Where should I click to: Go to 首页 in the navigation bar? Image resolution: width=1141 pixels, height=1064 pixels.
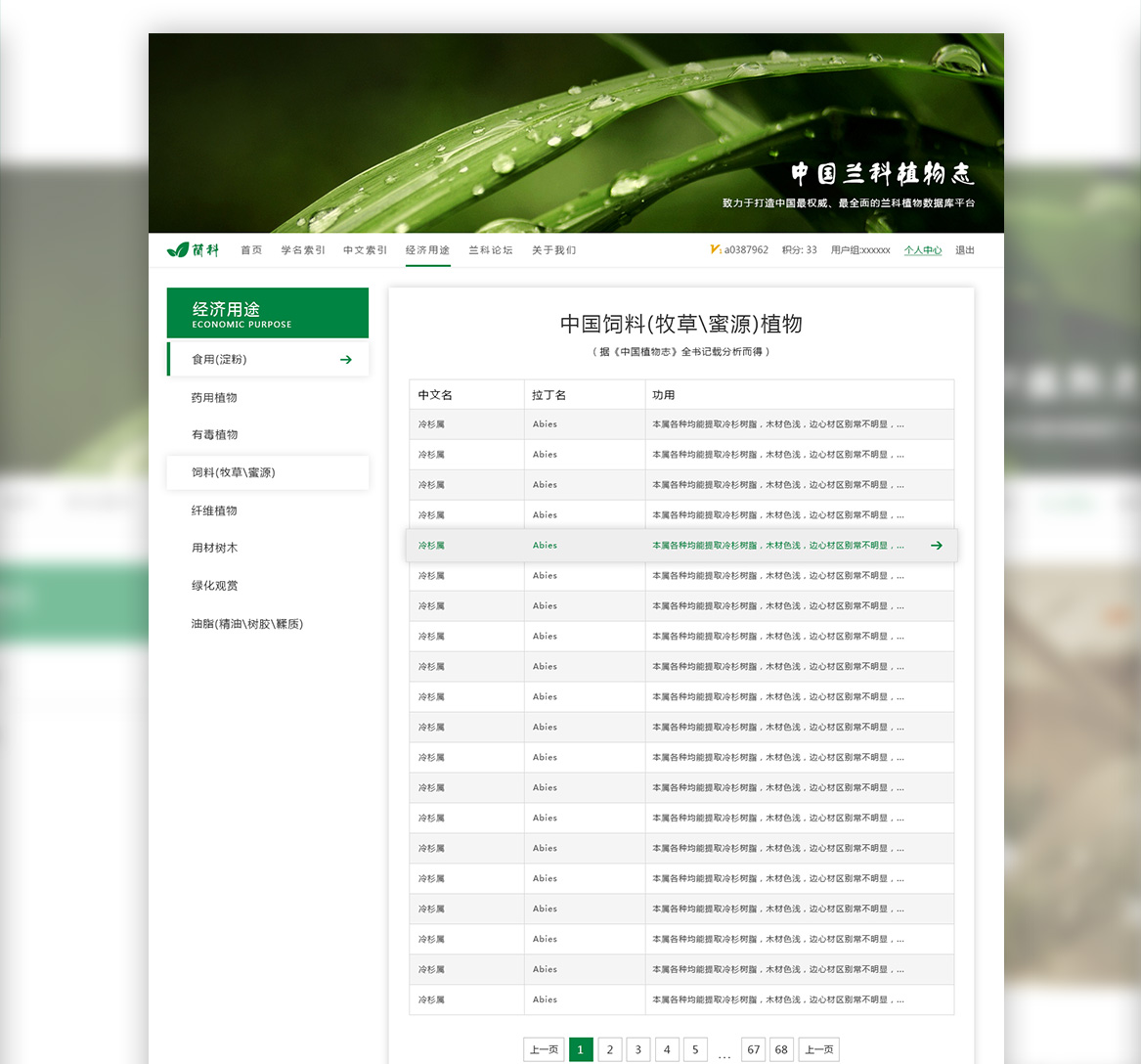click(251, 250)
